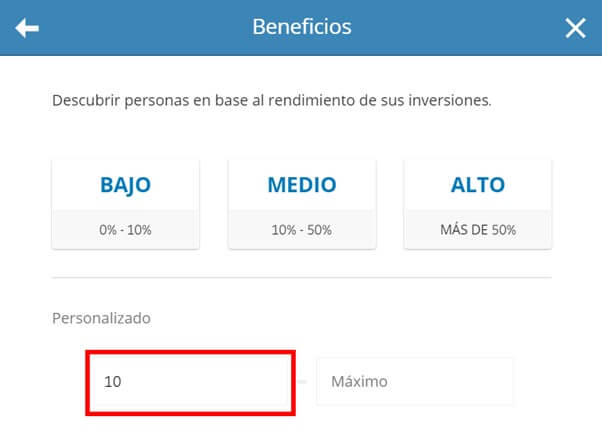Click the Beneficios header title
The width and height of the screenshot is (602, 435).
tap(301, 27)
